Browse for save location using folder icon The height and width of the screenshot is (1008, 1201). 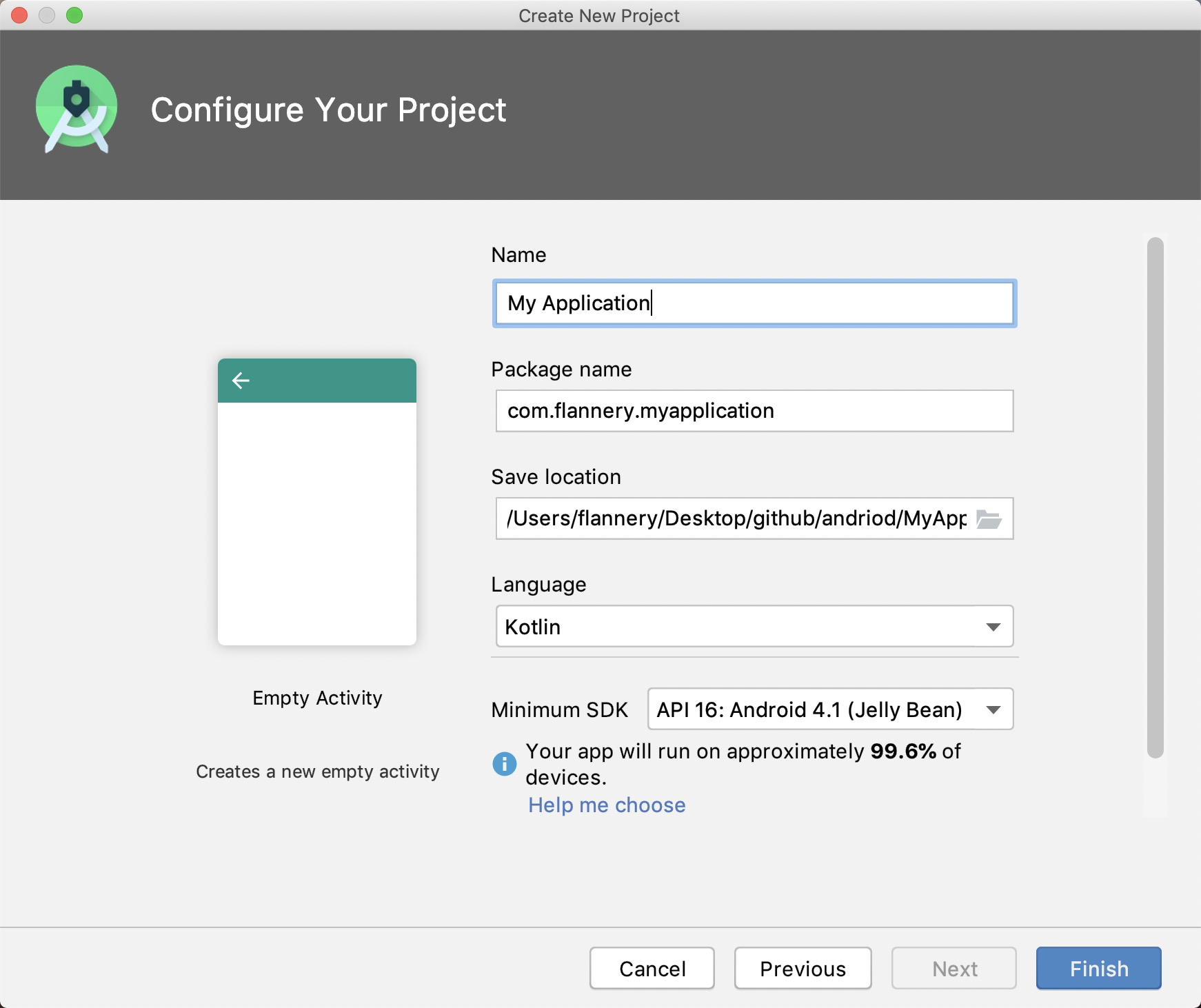click(x=989, y=519)
